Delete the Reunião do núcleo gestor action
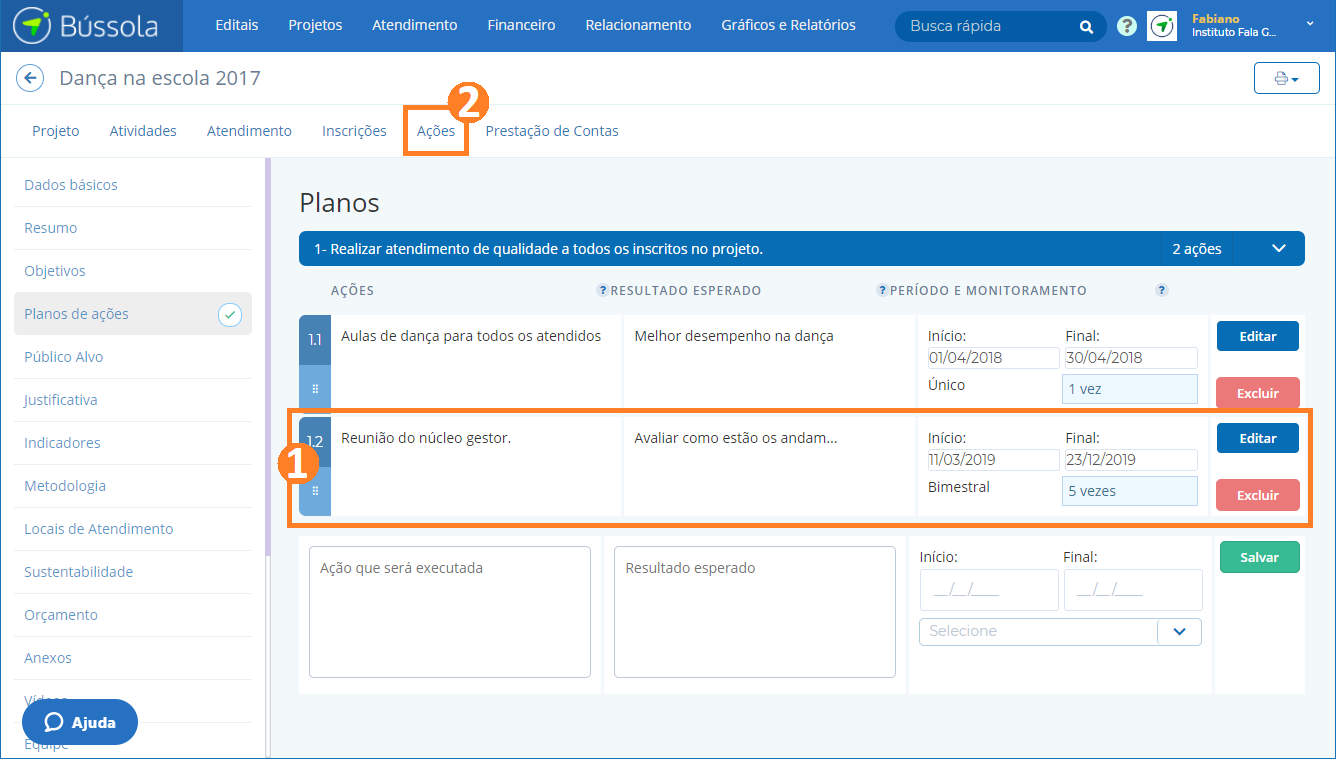The width and height of the screenshot is (1336, 759). pos(1258,495)
